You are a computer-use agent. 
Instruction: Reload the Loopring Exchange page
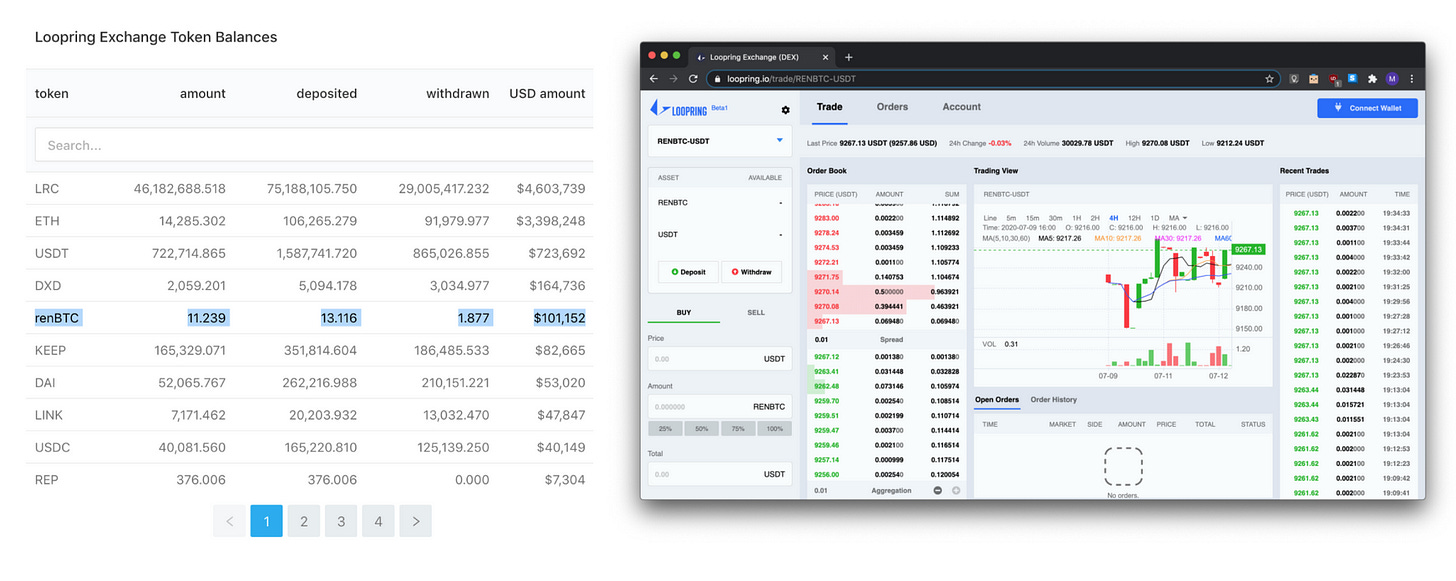tap(693, 78)
